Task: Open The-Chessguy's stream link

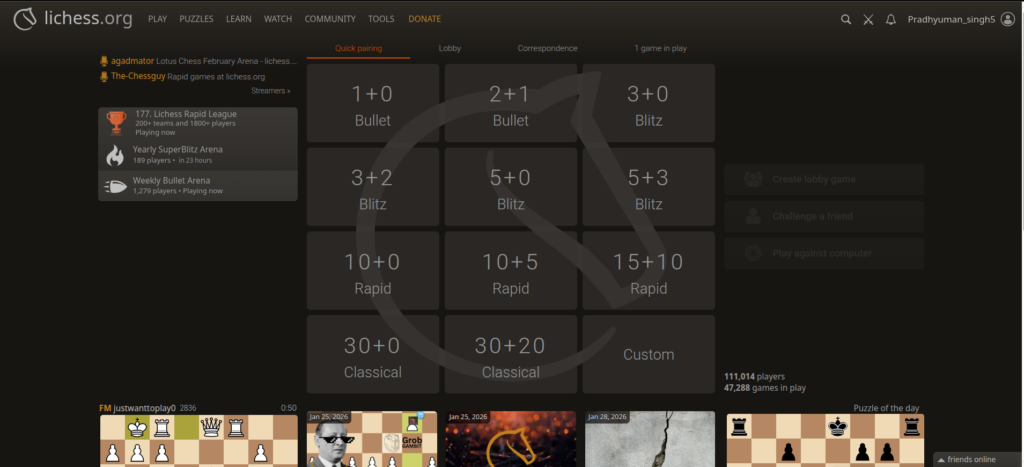Action: 183,76
